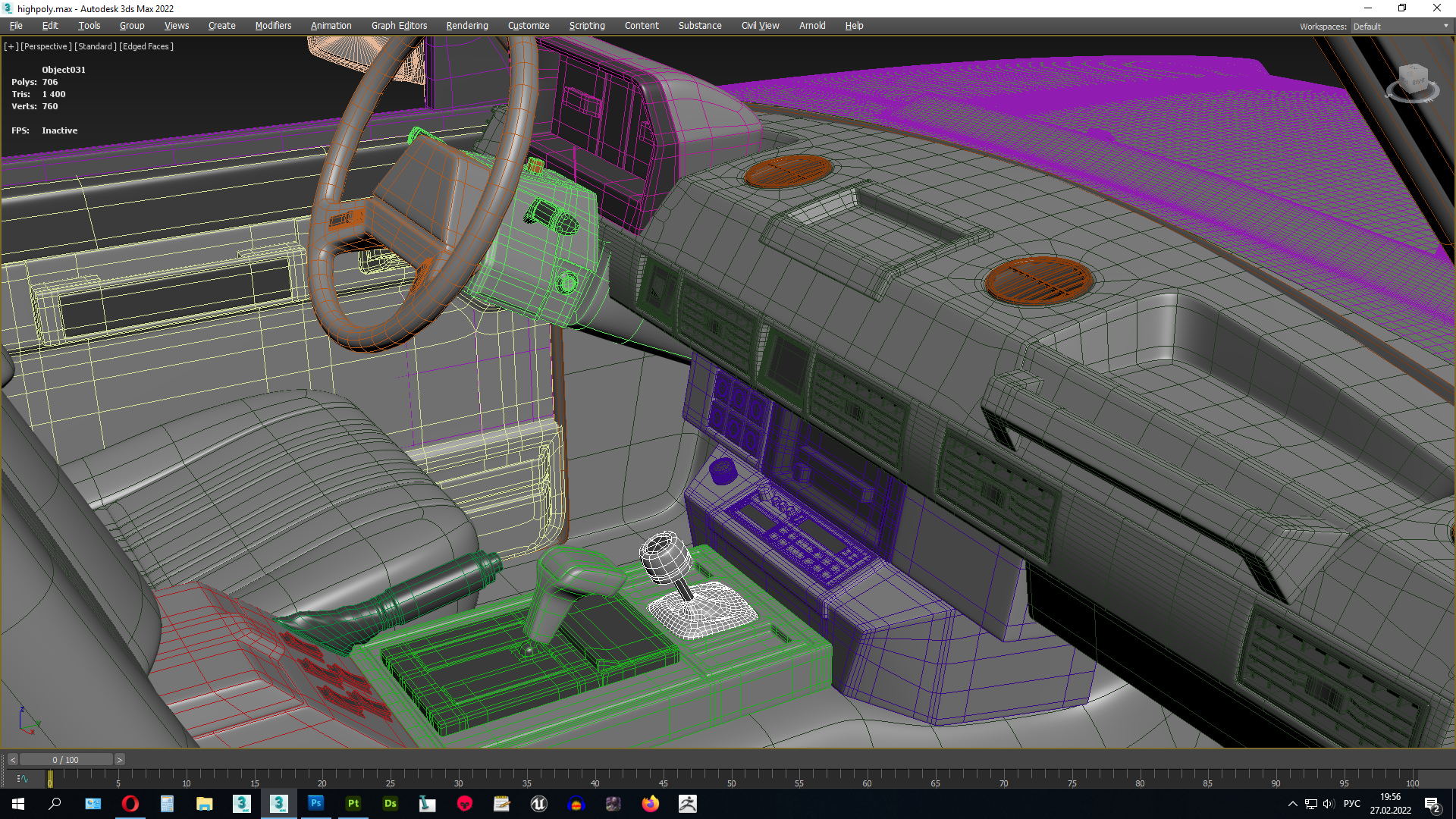Viewport: 1456px width, 819px height.
Task: Open the Graph Editors menu
Action: click(399, 26)
